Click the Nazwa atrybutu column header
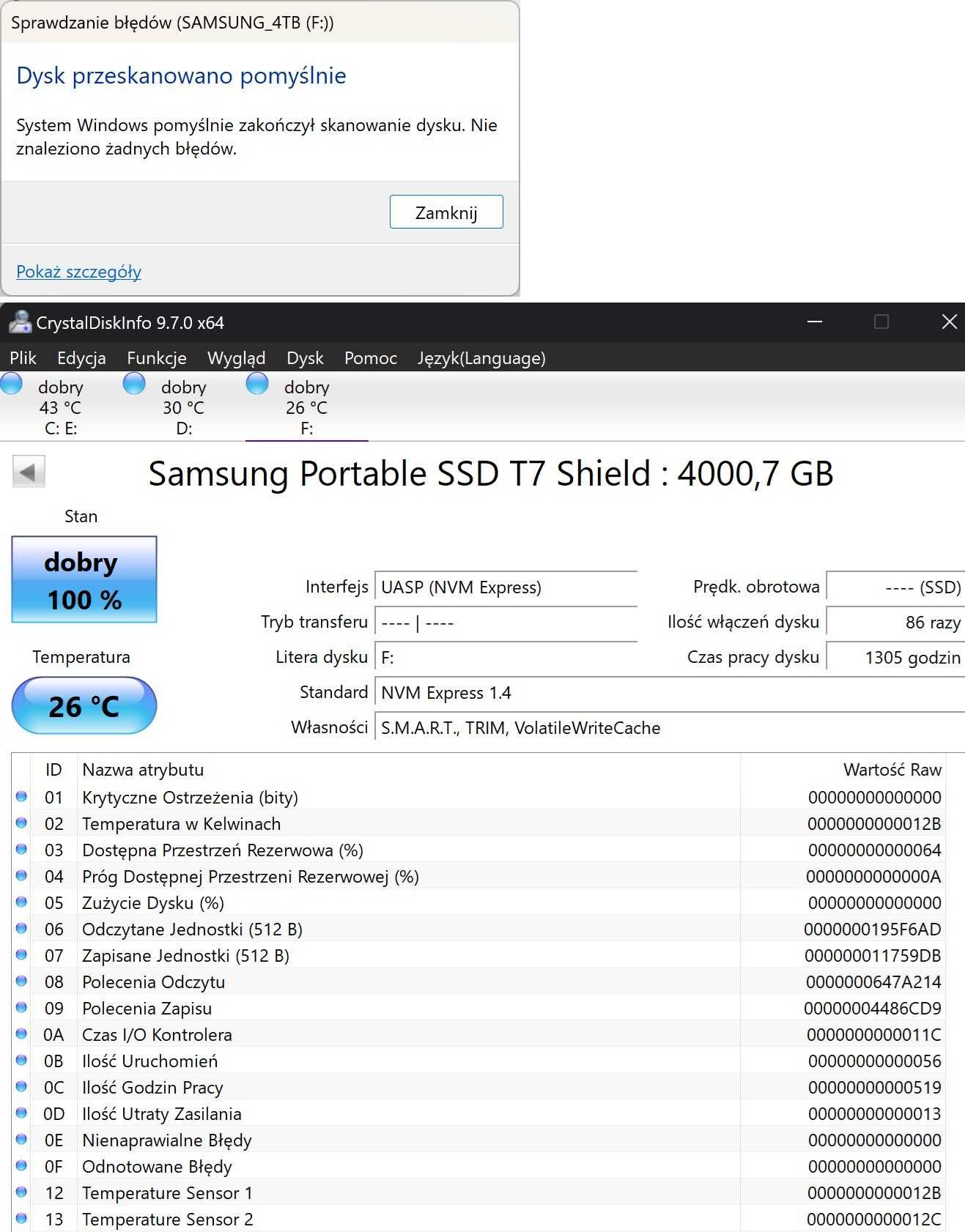 [408, 770]
